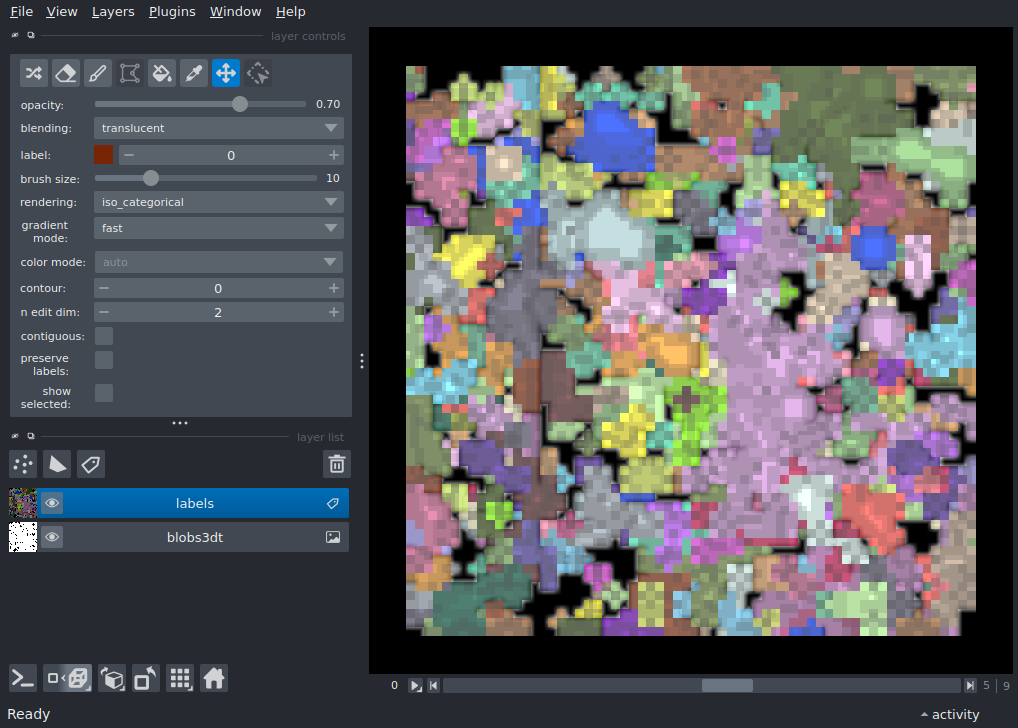1018x728 pixels.
Task: Open the rendering dropdown
Action: (x=219, y=202)
